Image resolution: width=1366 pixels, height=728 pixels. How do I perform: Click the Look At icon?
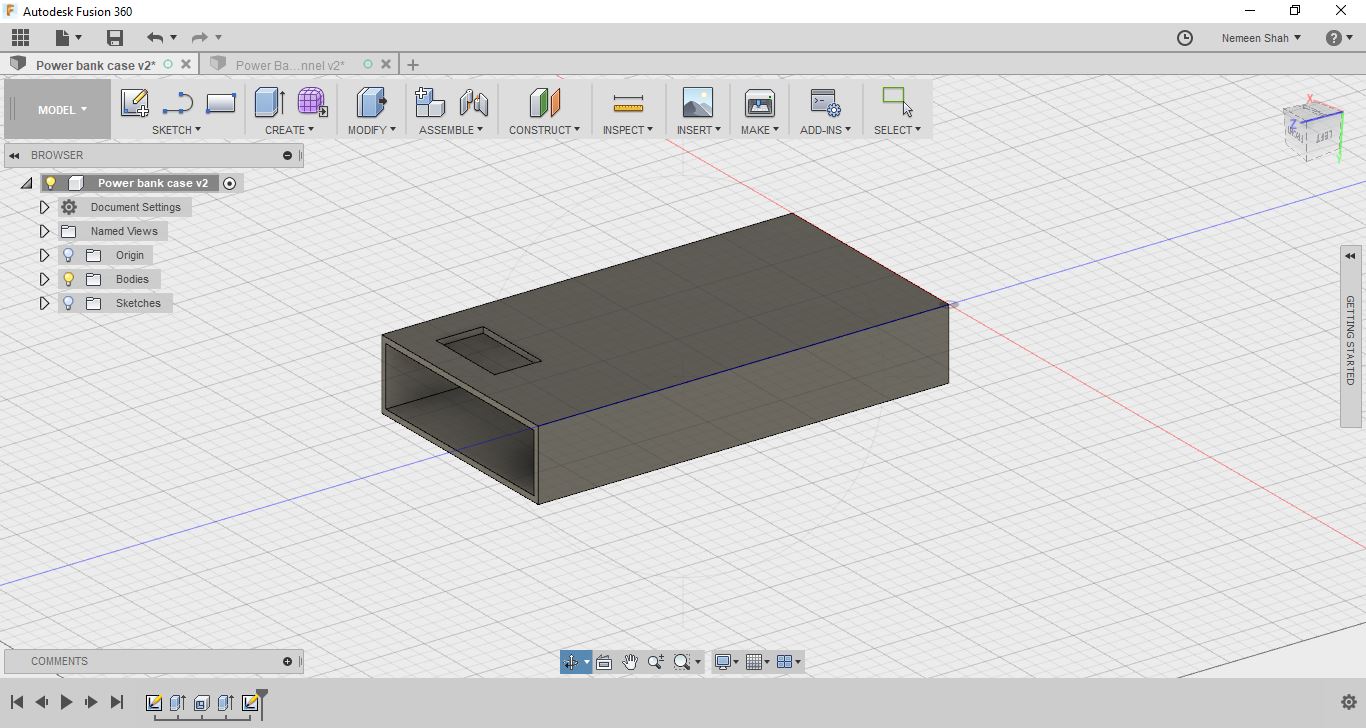tap(604, 662)
